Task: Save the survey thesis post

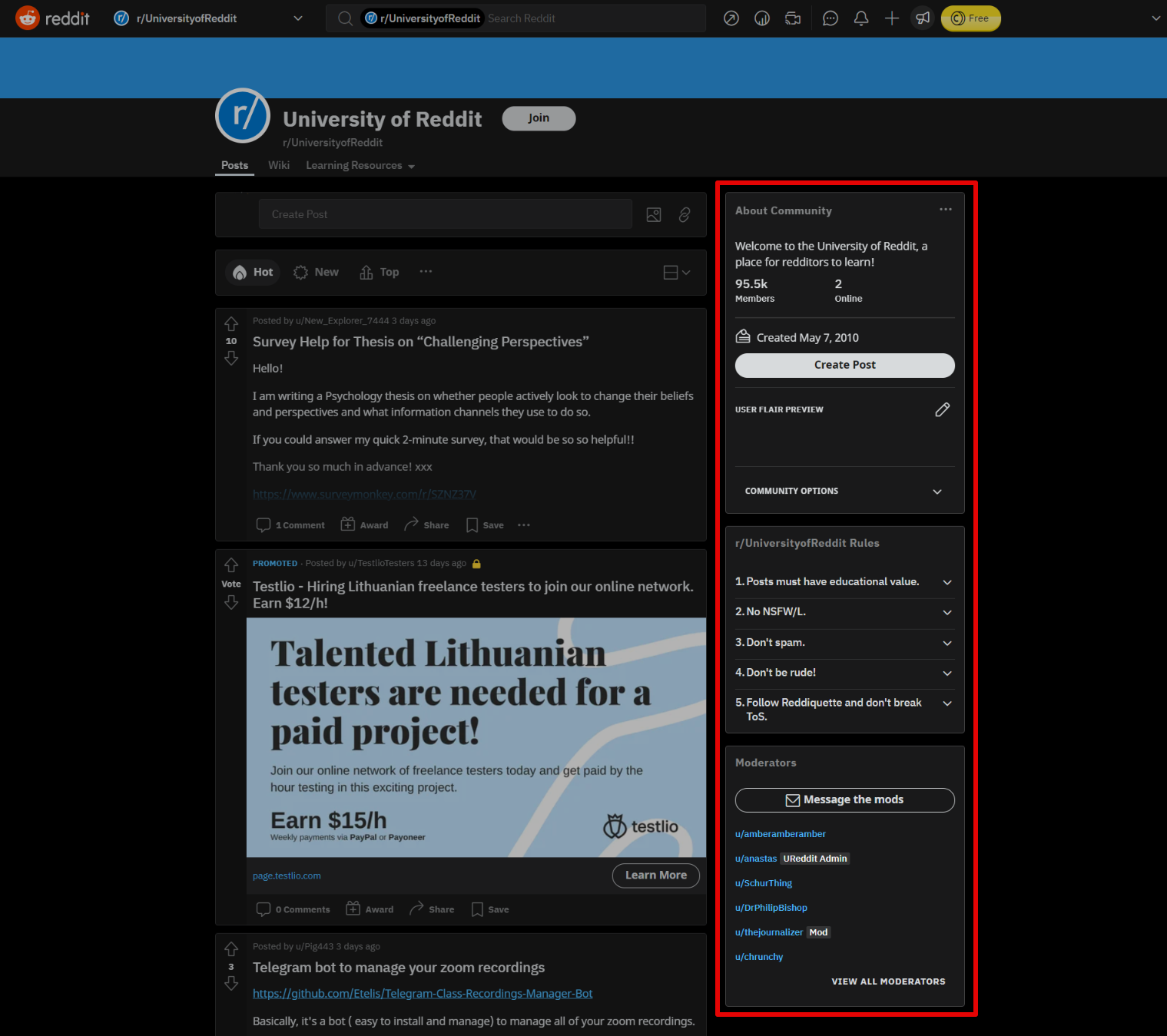Action: tap(485, 525)
